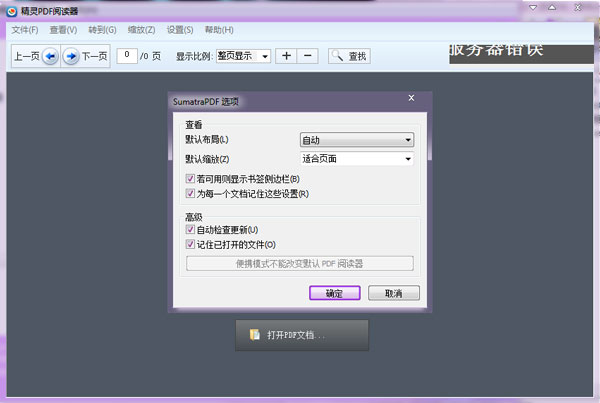Image resolution: width=600 pixels, height=403 pixels.
Task: Click the 服务器错误 banner at top right
Action: pyautogui.click(x=521, y=54)
